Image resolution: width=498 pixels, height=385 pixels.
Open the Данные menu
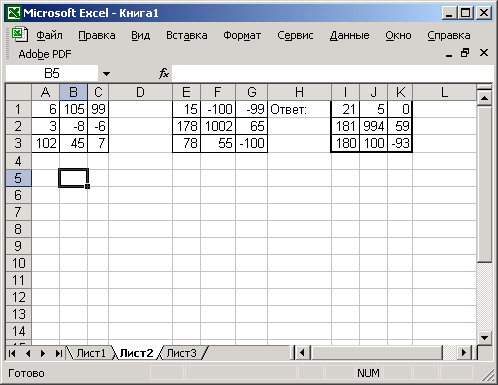coord(349,35)
